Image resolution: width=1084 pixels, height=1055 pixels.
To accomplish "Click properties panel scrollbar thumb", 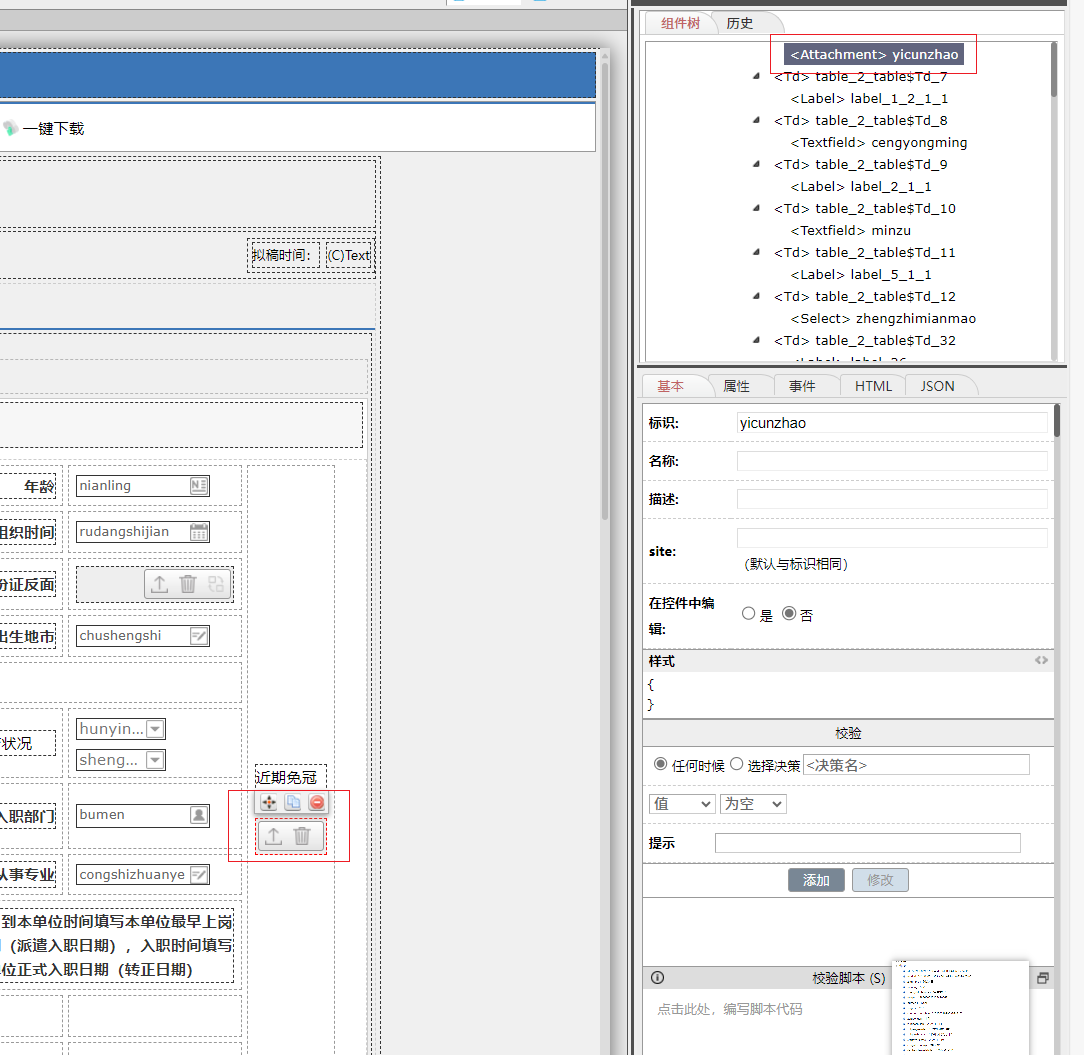I will (x=1056, y=420).
